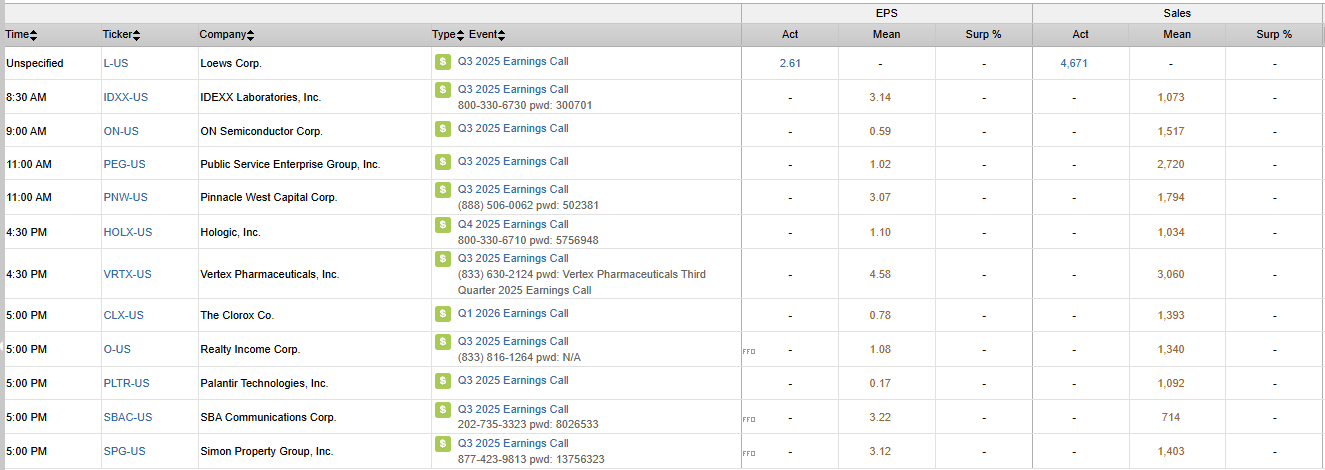Sort the table by Time column
This screenshot has width=1325, height=470.
[x=21, y=35]
